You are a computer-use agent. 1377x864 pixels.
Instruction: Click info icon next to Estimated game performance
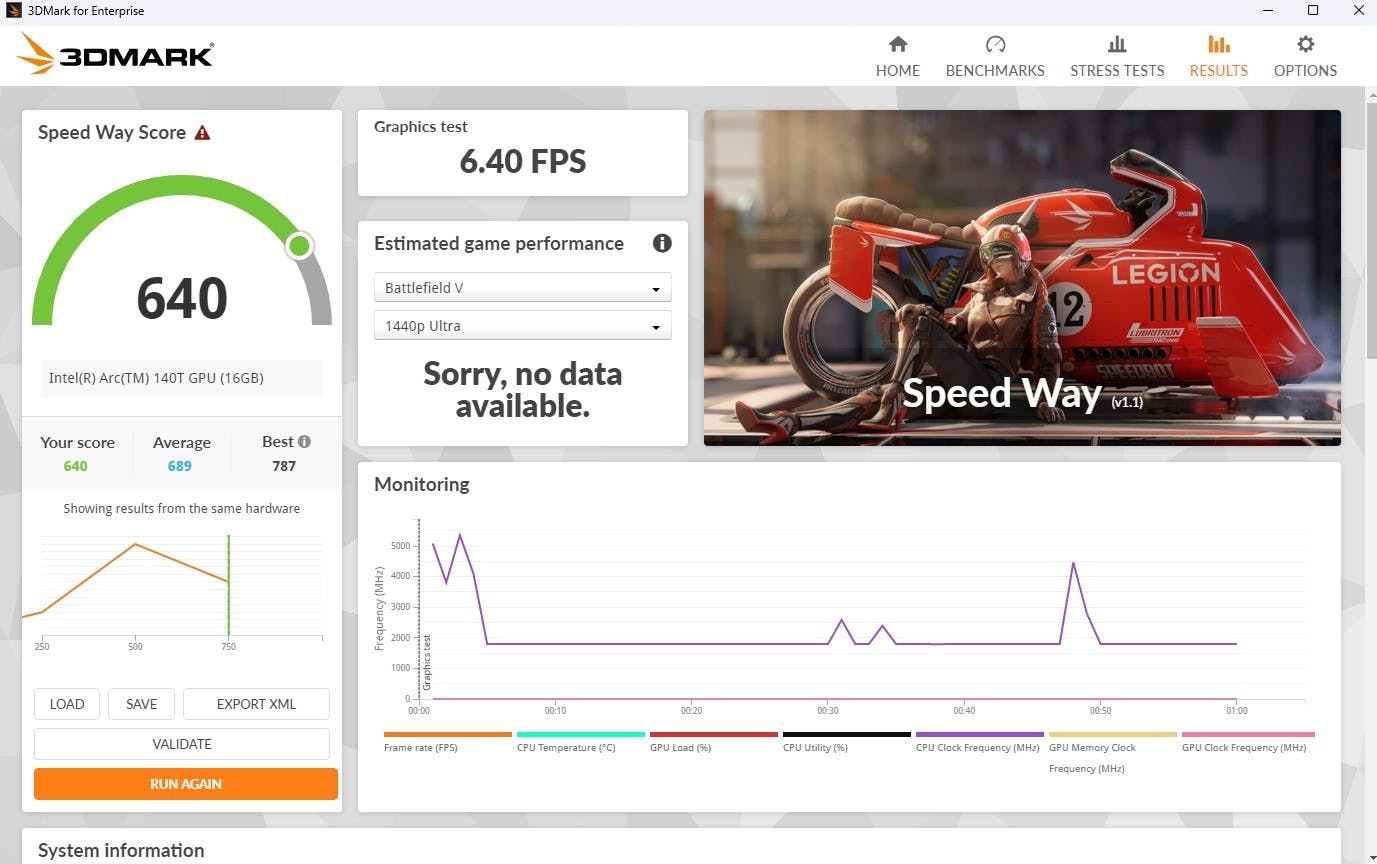pos(662,243)
